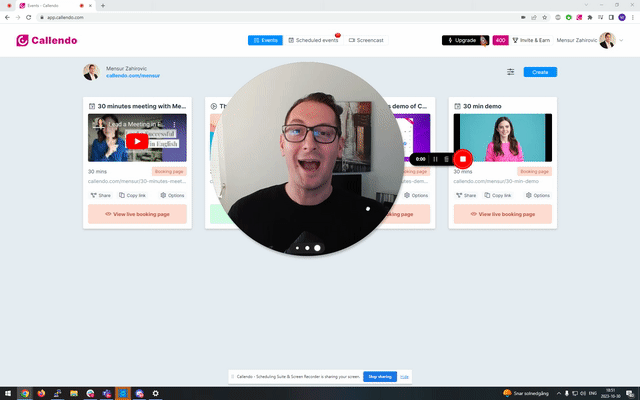This screenshot has width=640, height=400.
Task: Open the Chrome extensions puzzle icon
Action: (590, 17)
